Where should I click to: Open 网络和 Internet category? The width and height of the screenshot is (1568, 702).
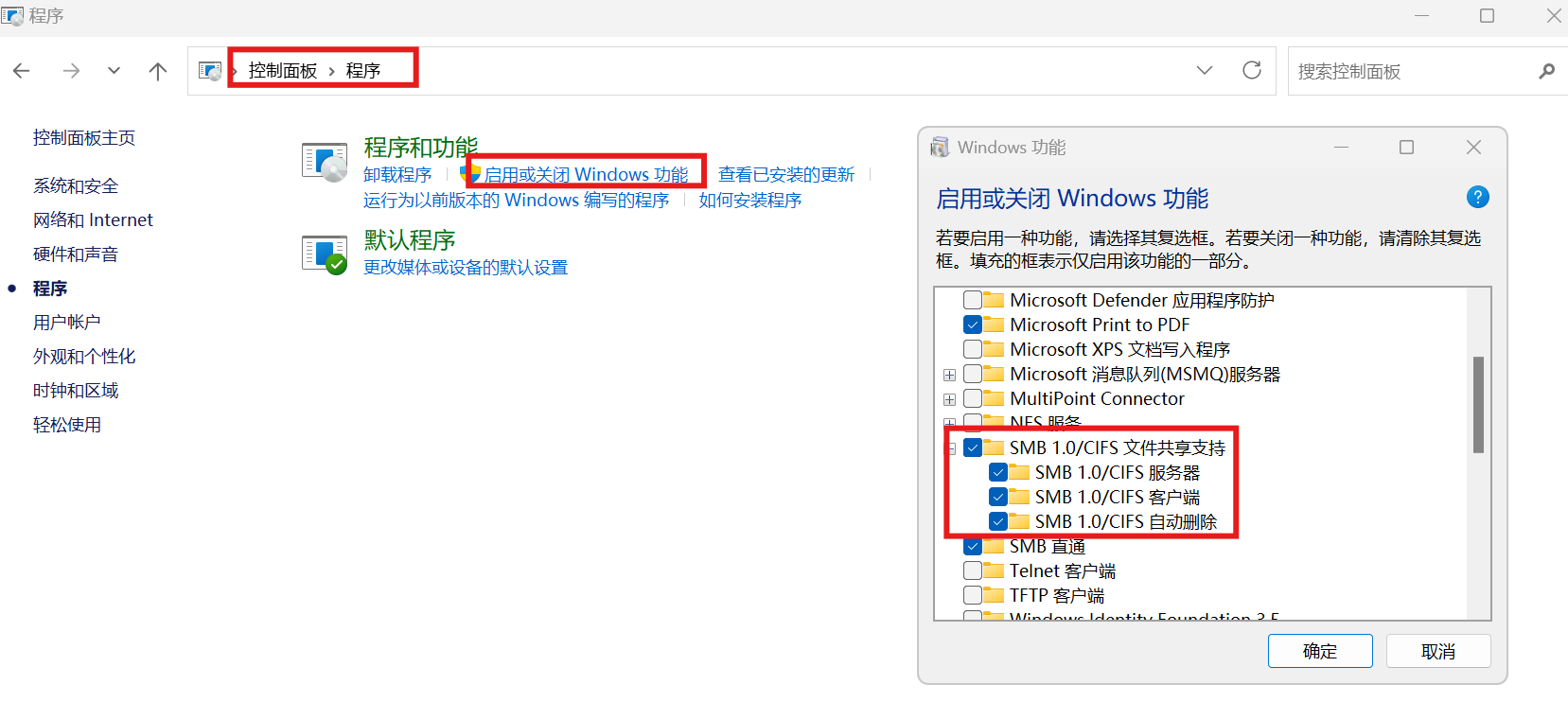93,220
